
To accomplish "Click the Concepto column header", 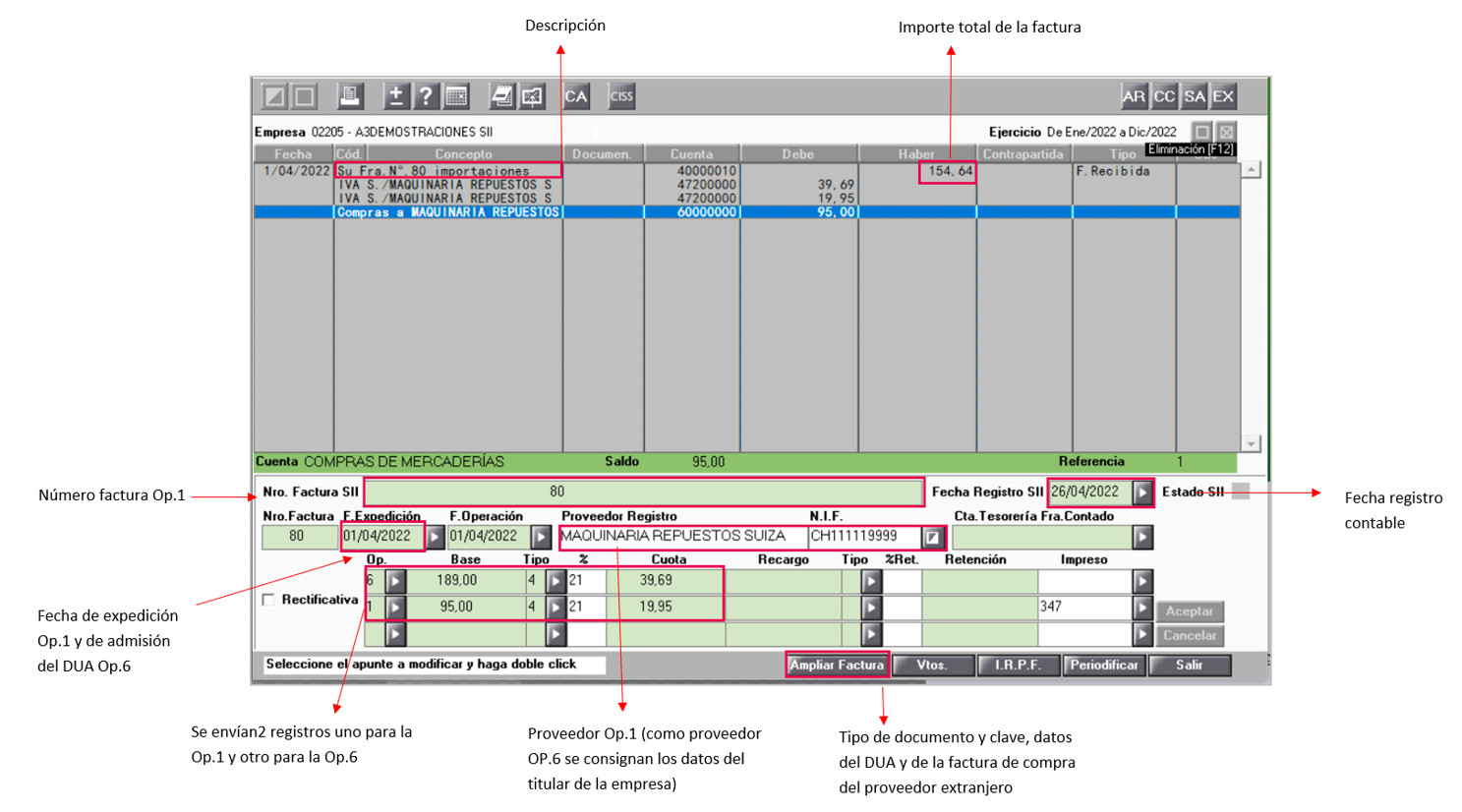I will (464, 153).
